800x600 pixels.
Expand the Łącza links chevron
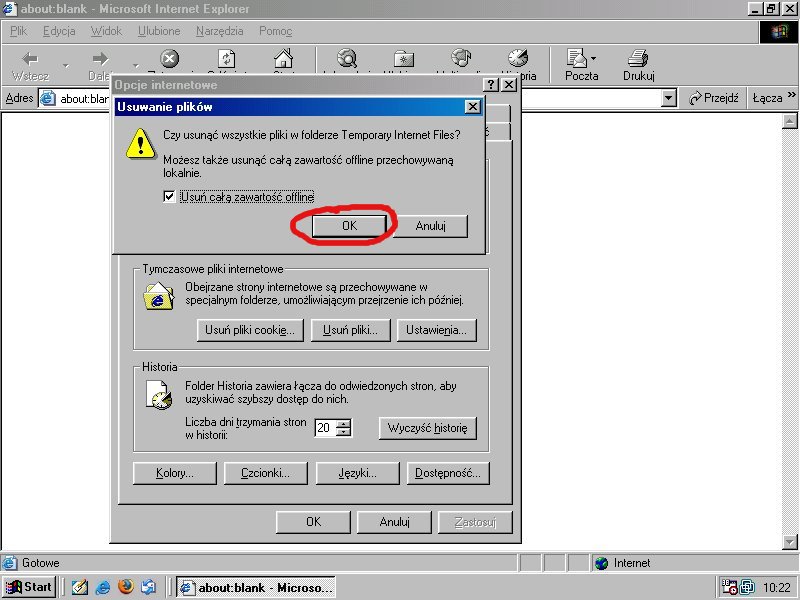click(791, 94)
